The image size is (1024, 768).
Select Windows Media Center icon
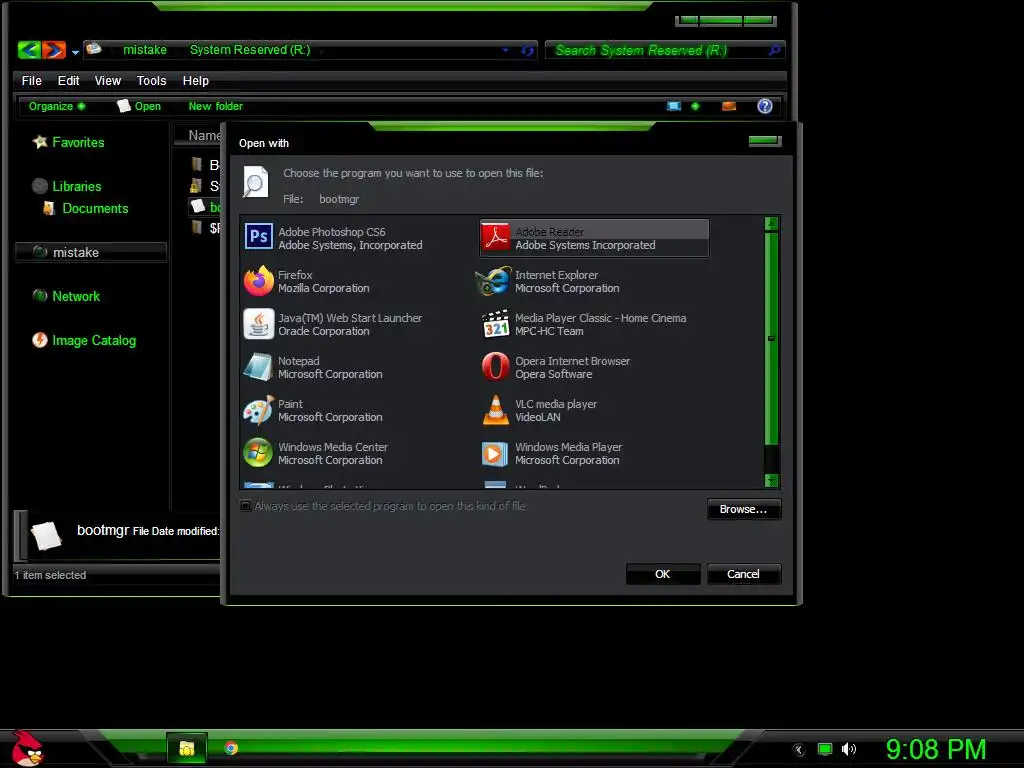[x=259, y=453]
